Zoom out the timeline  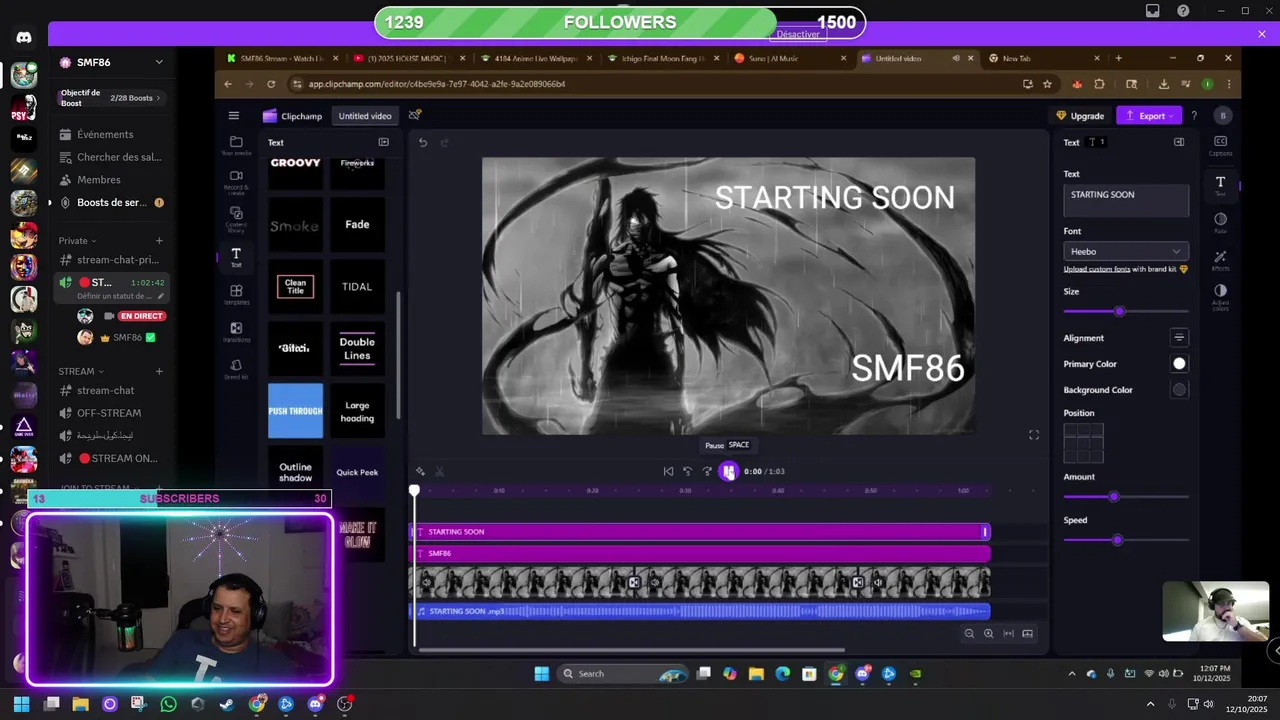tap(969, 633)
